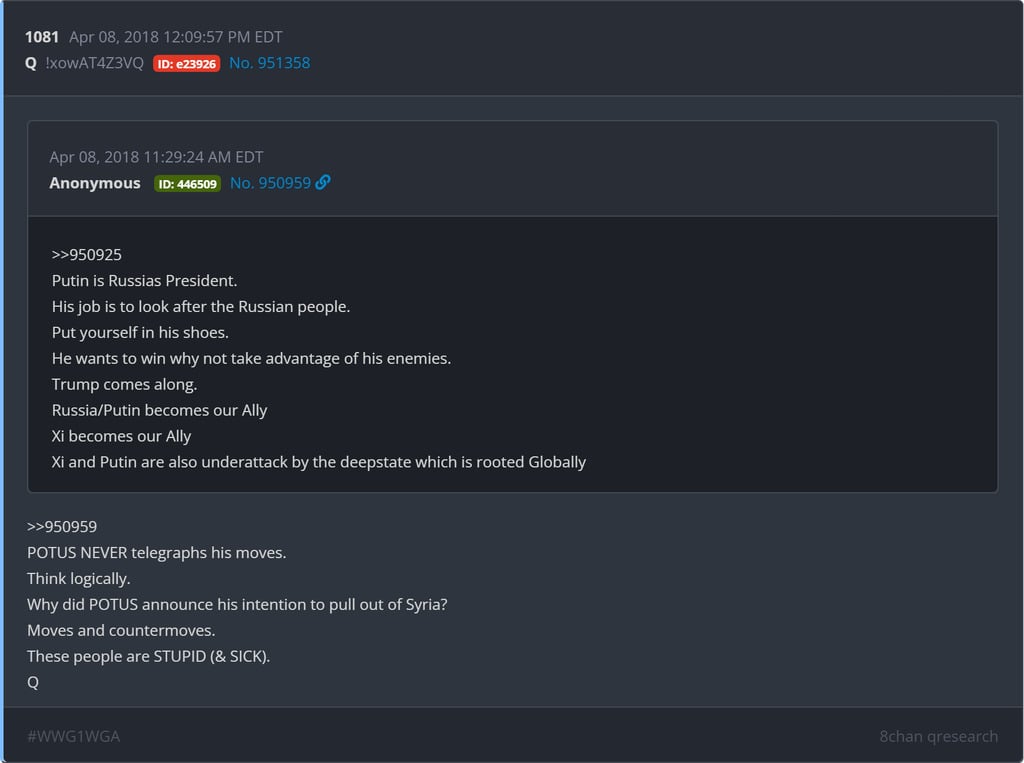The width and height of the screenshot is (1024, 763).
Task: Click the tripcode !xowAT4Z3VQ
Action: (x=94, y=63)
